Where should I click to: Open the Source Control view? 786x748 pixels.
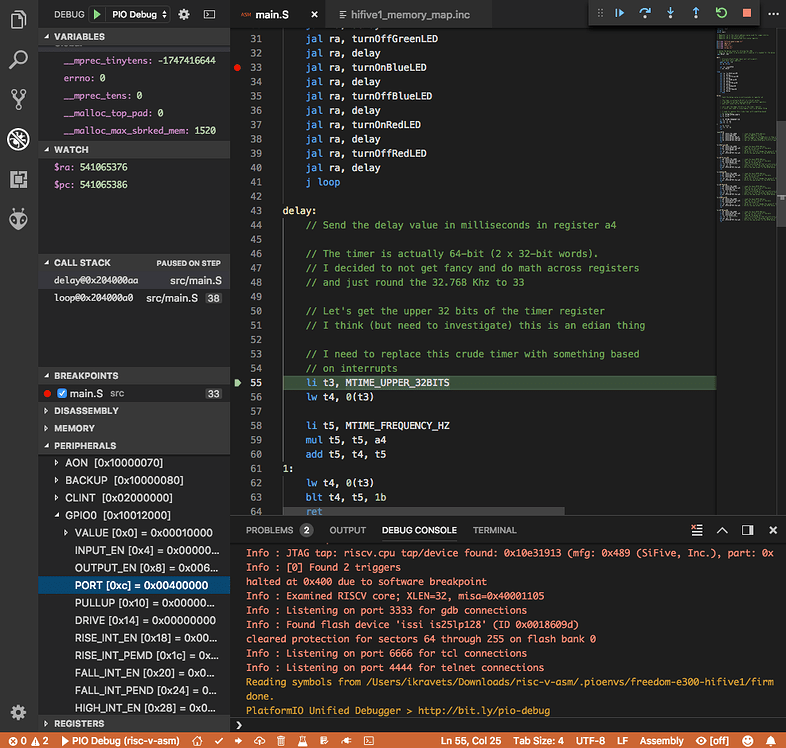(x=19, y=99)
